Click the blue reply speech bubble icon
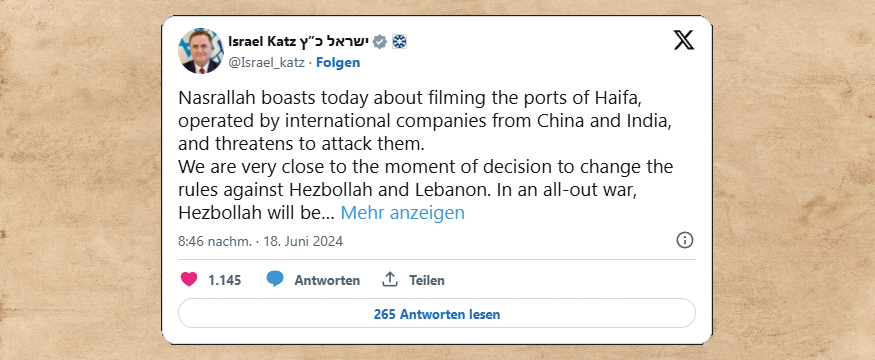This screenshot has width=875, height=360. tap(275, 279)
